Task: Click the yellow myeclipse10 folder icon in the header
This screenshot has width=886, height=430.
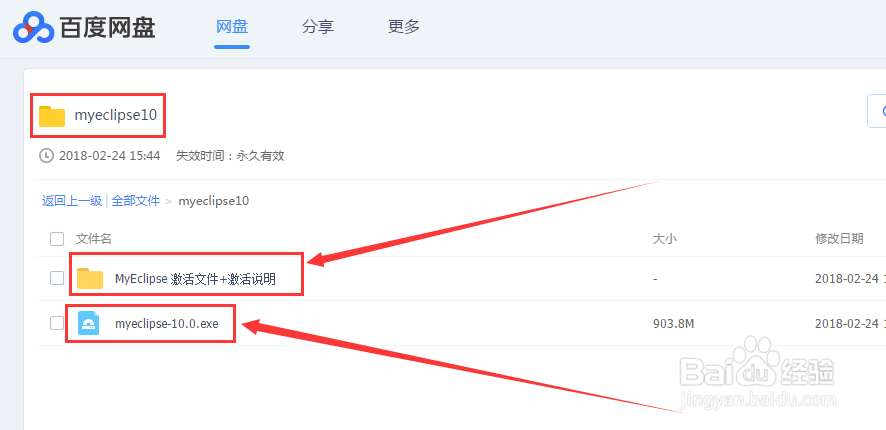Action: [52, 116]
